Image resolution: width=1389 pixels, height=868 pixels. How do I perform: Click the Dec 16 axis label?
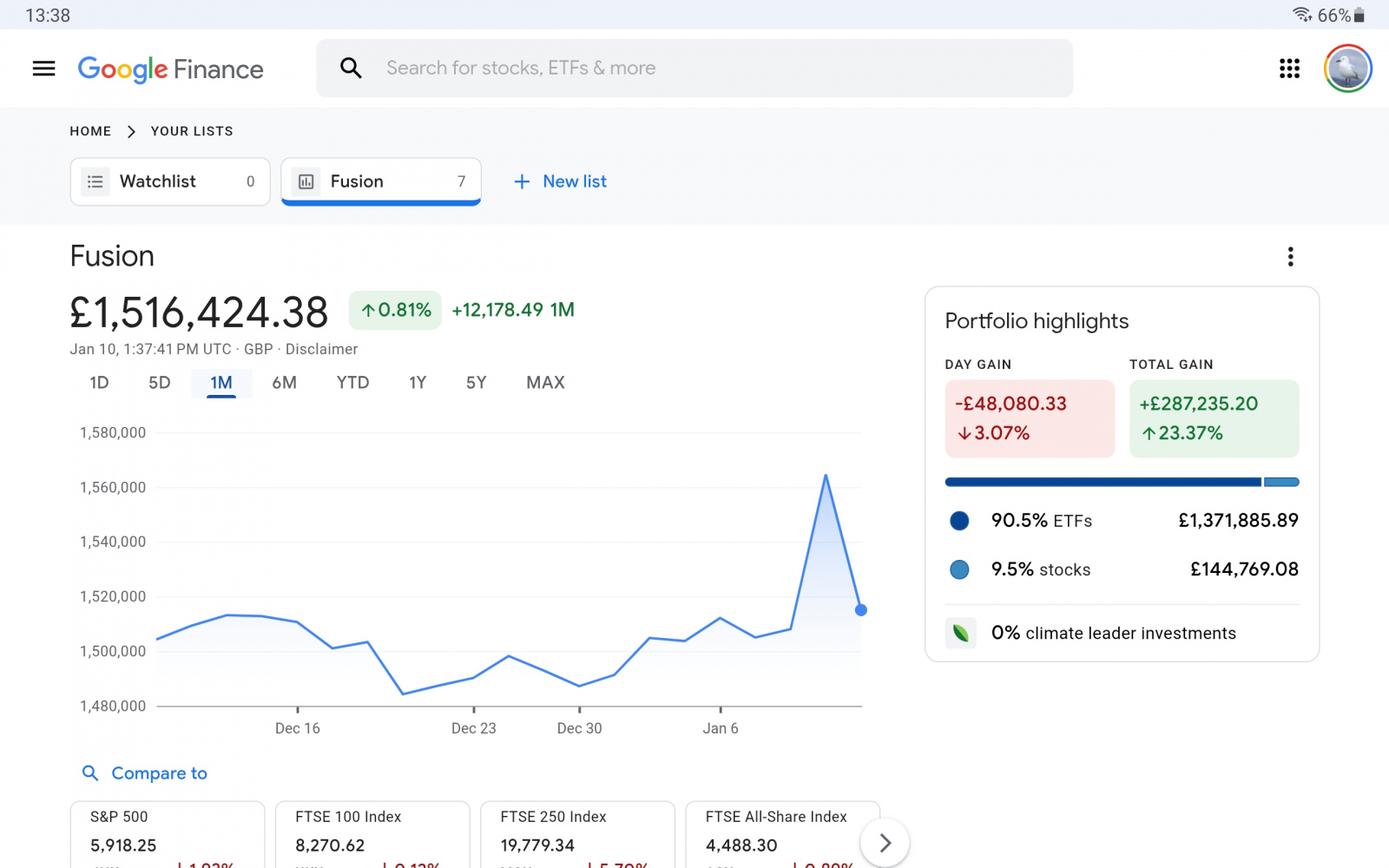[298, 728]
